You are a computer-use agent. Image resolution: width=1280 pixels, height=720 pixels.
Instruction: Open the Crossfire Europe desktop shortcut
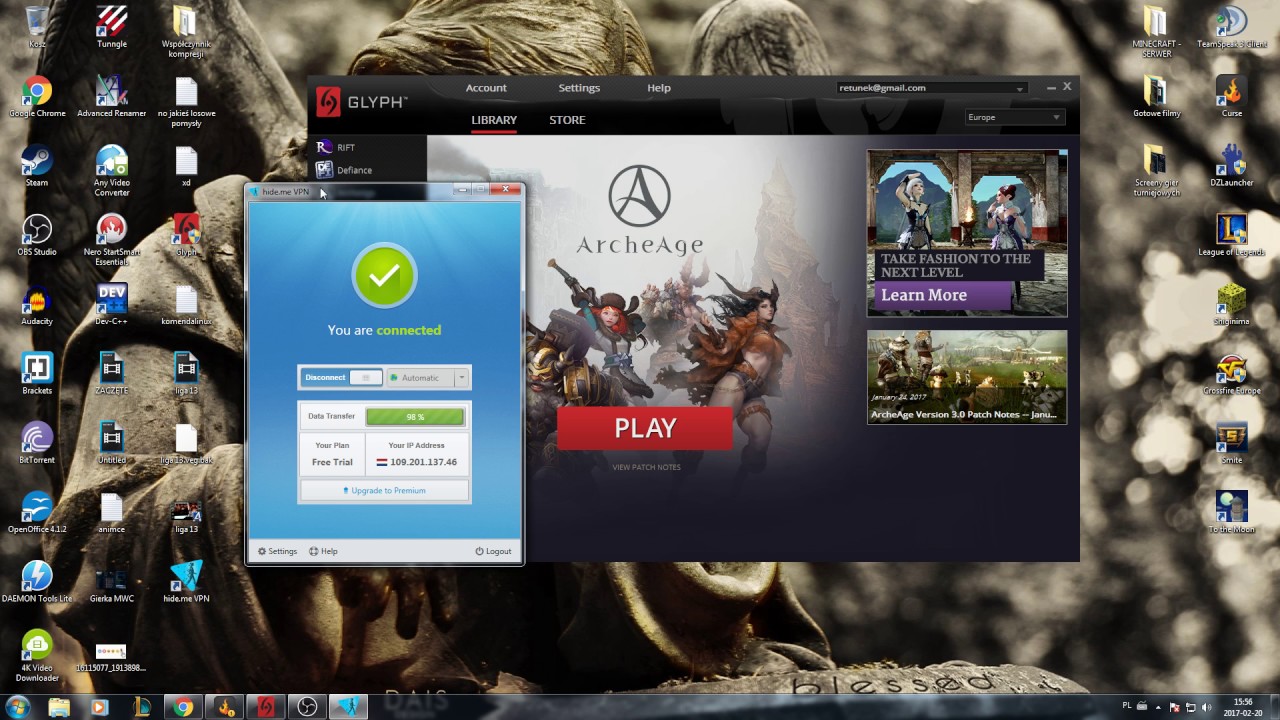1231,372
